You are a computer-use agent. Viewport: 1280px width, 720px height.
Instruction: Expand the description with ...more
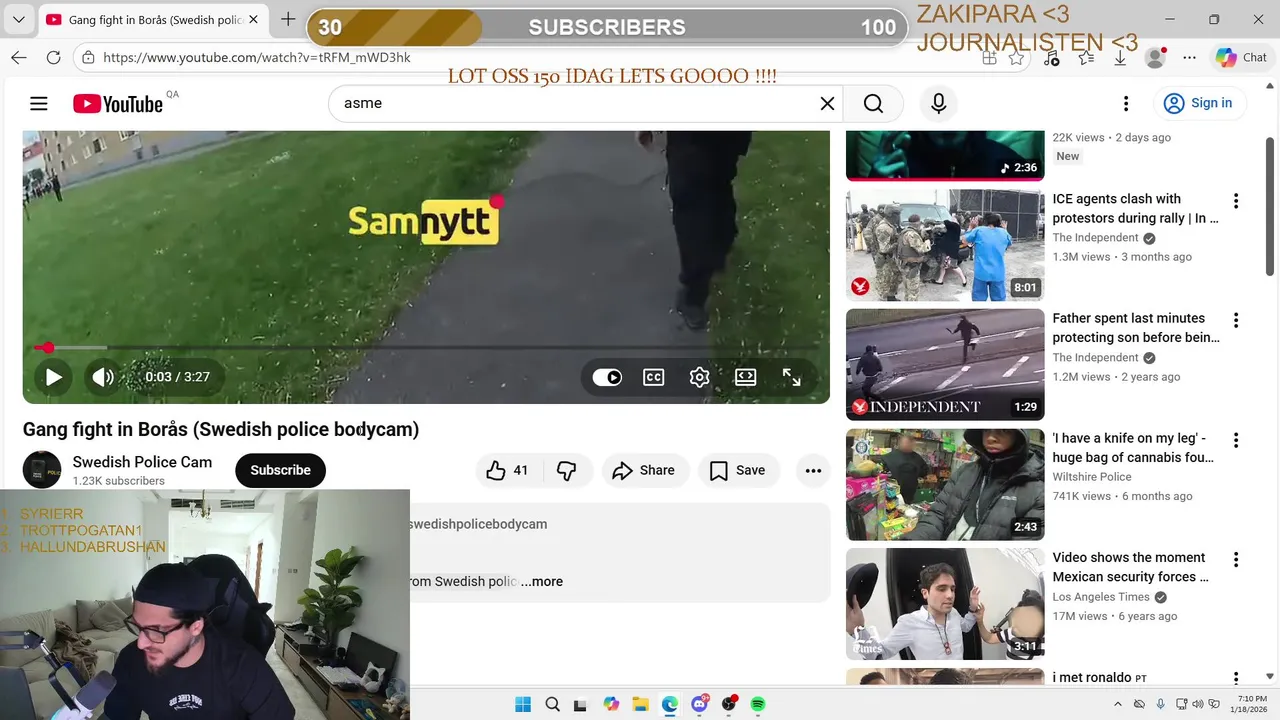tap(542, 581)
